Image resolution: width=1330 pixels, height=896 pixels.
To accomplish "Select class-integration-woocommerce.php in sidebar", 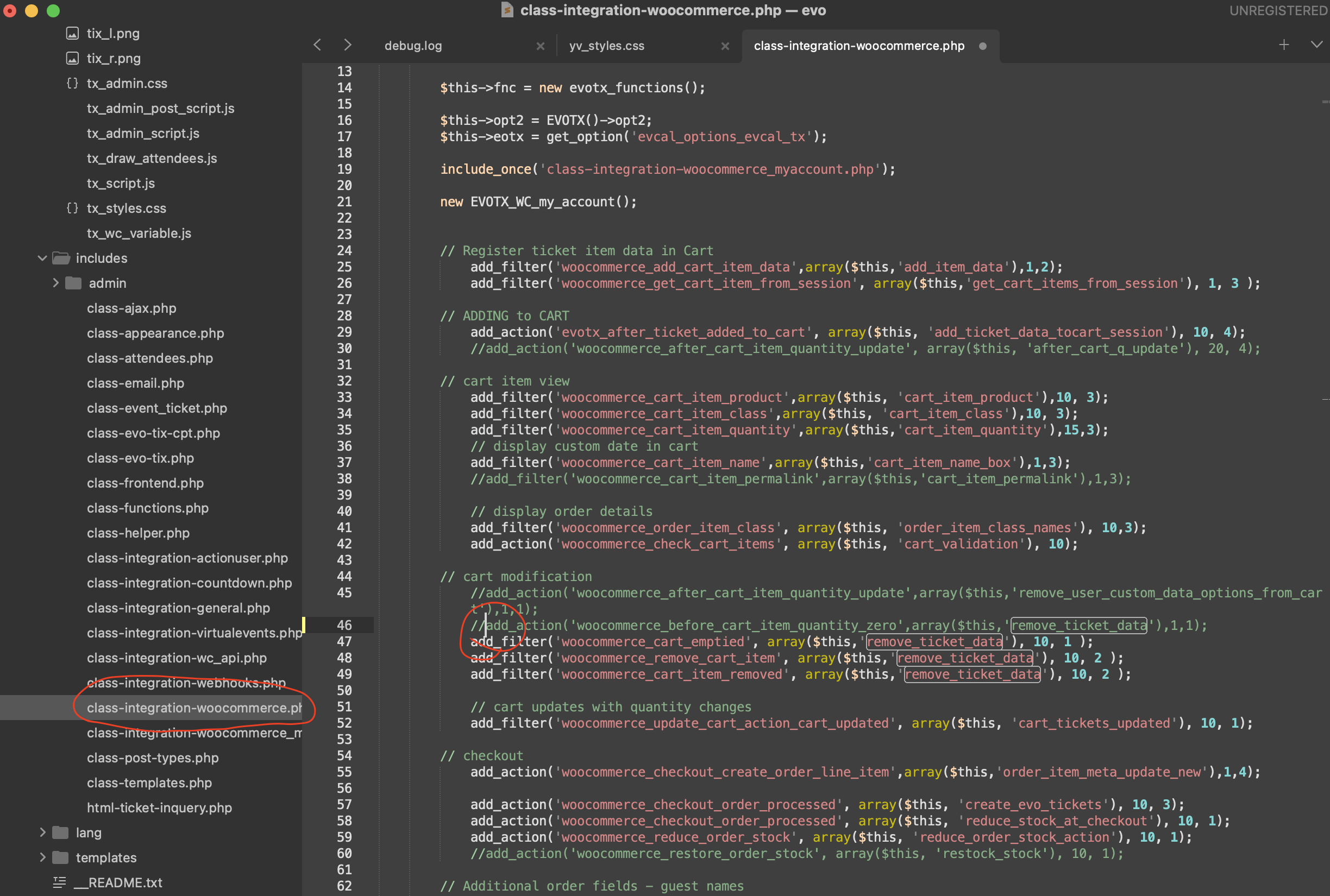I will (195, 708).
